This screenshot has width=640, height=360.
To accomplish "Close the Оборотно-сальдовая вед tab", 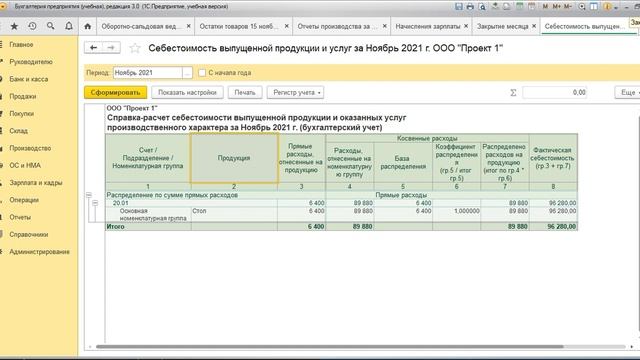I will click(189, 26).
